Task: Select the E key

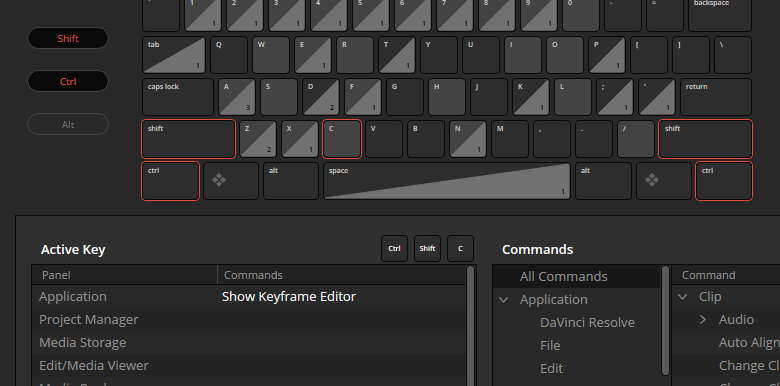Action: [x=312, y=55]
